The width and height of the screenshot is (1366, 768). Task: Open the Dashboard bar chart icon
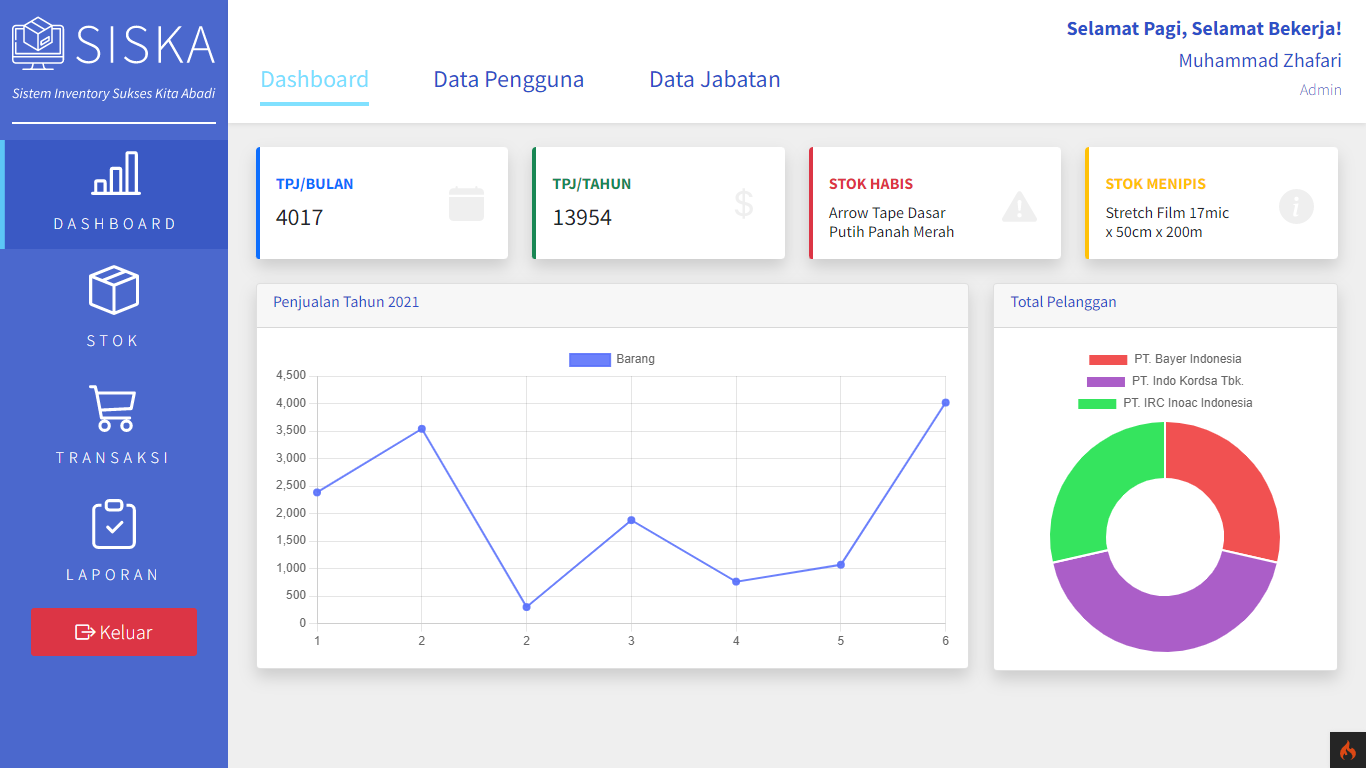pos(115,174)
